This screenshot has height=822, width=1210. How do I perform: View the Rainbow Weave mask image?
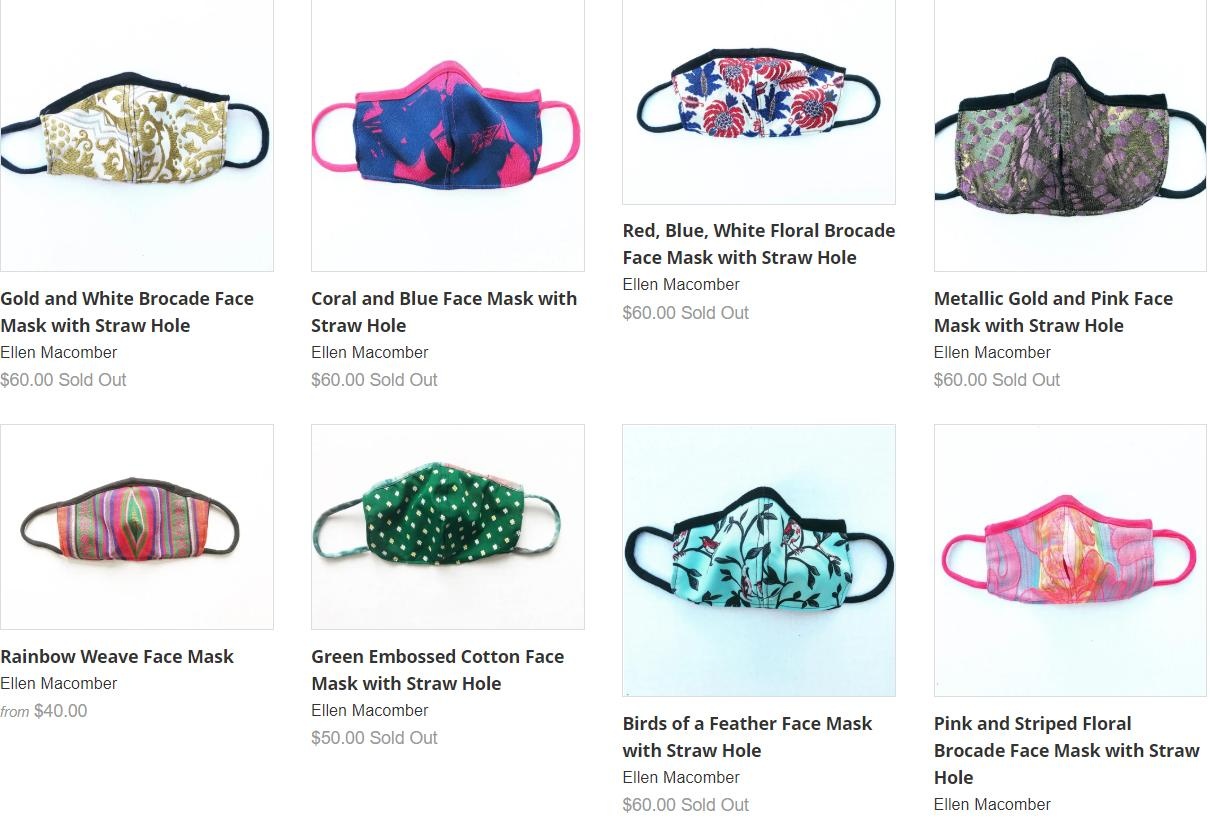click(x=137, y=527)
